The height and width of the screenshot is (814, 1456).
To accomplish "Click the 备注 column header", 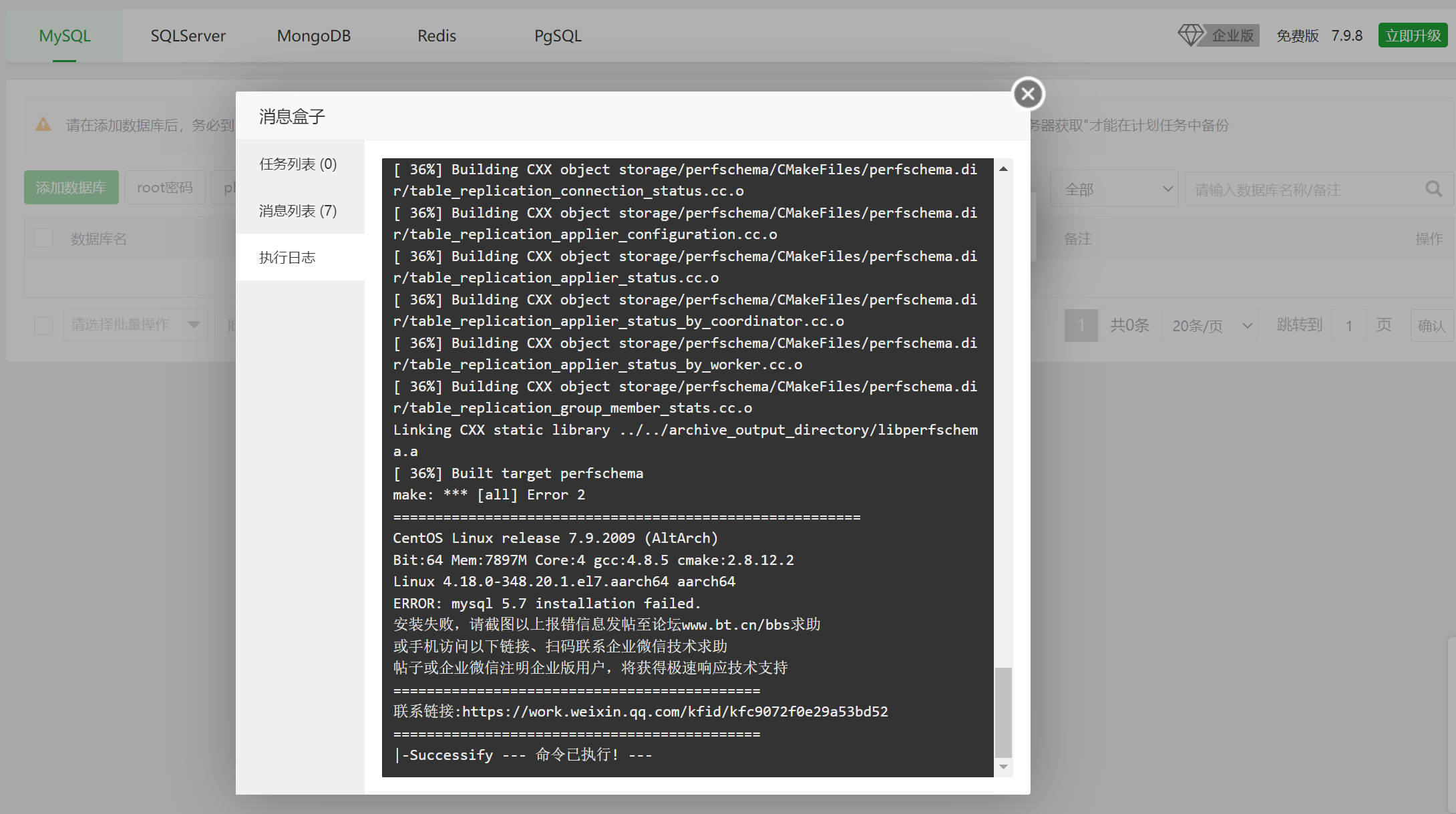I will click(x=1077, y=238).
